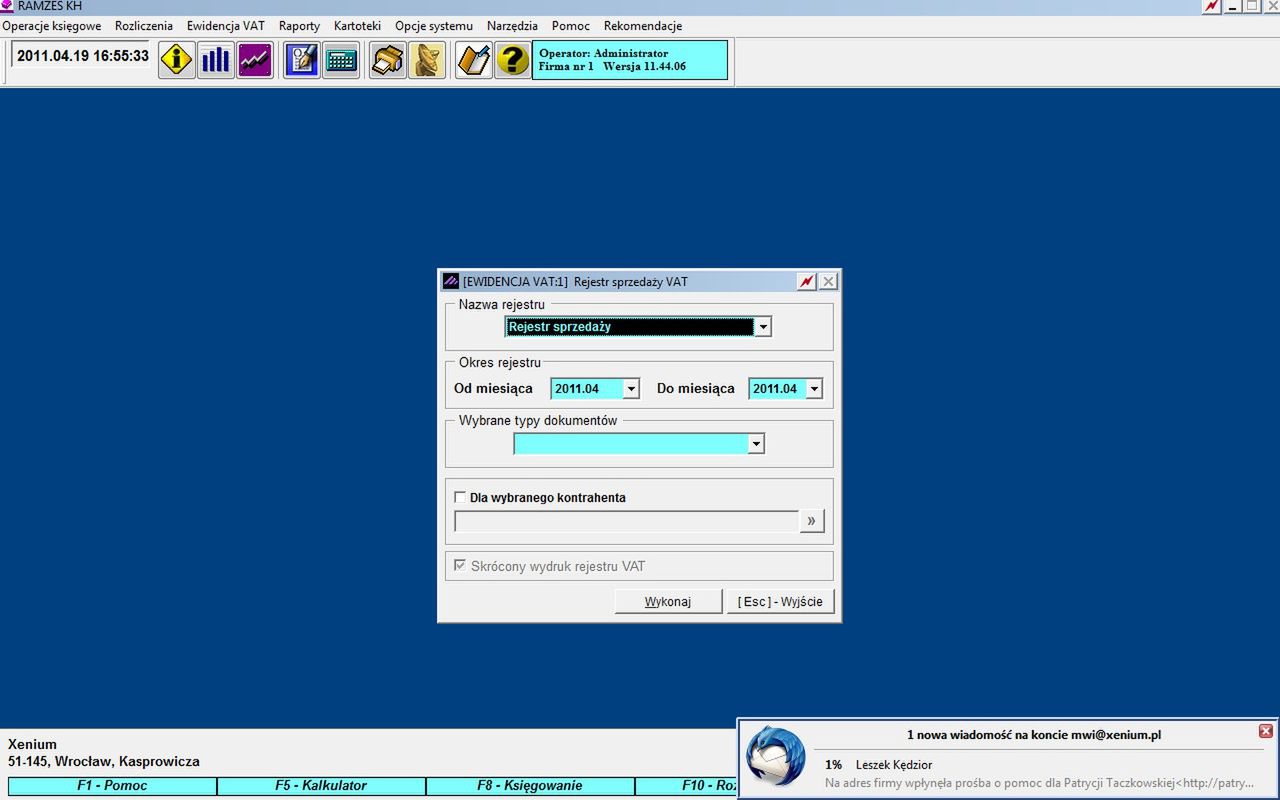Expand 'Wybrane typy dokumentów' dropdown

tap(756, 444)
